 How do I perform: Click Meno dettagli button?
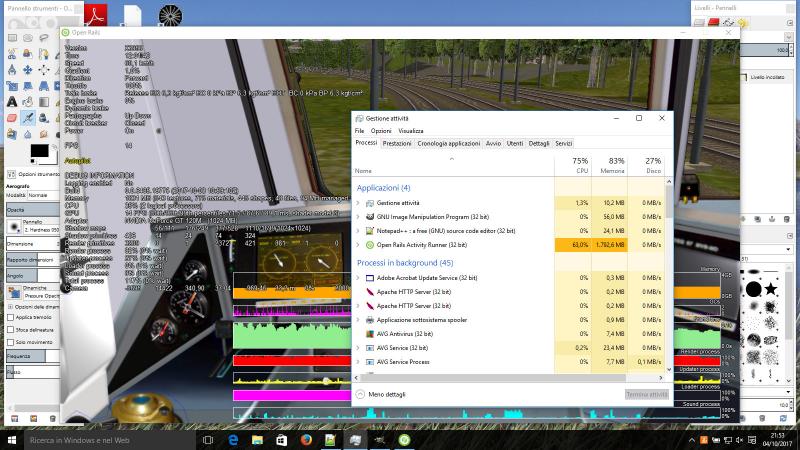381,394
